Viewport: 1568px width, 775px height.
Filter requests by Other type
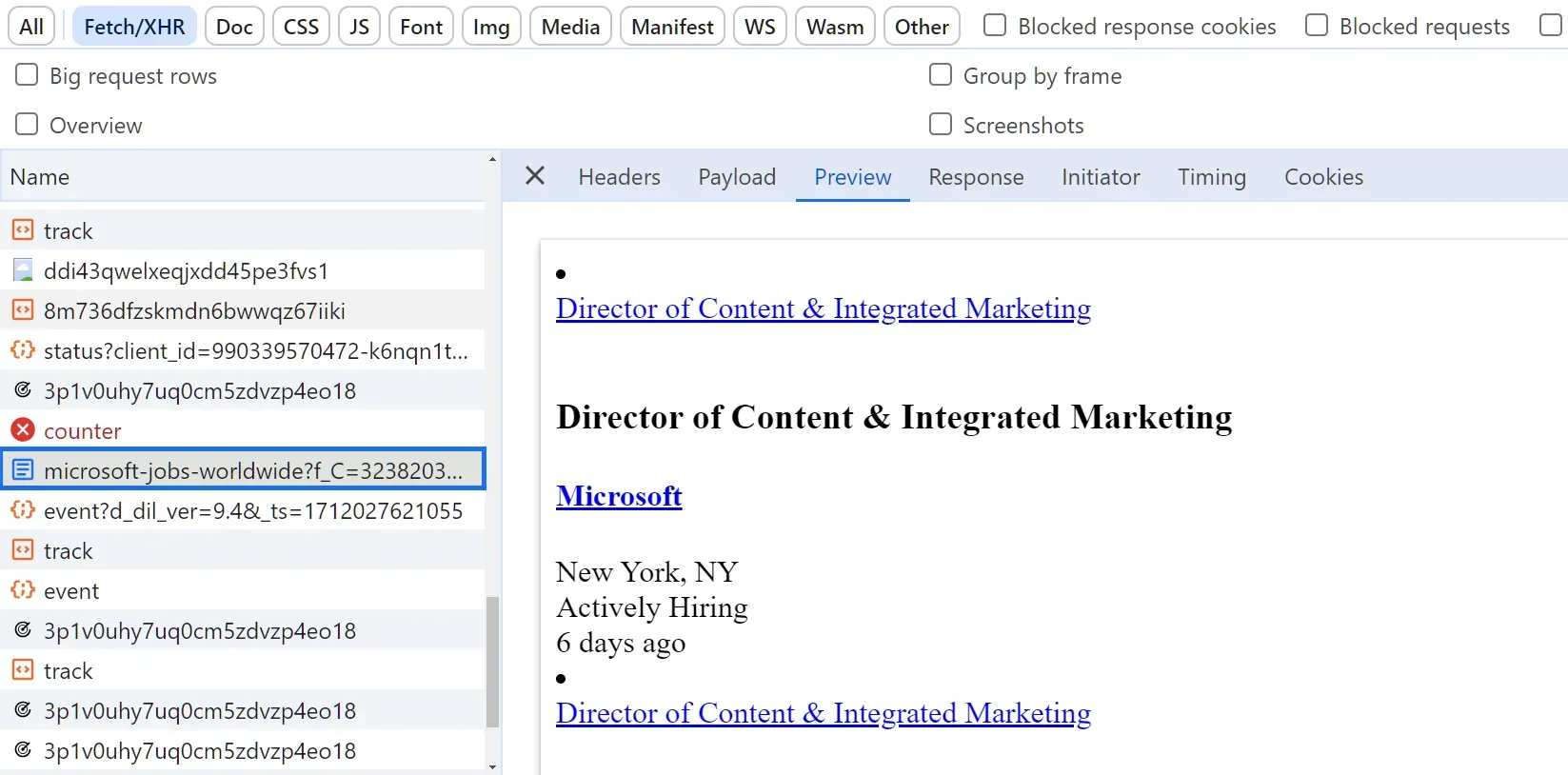coord(922,27)
